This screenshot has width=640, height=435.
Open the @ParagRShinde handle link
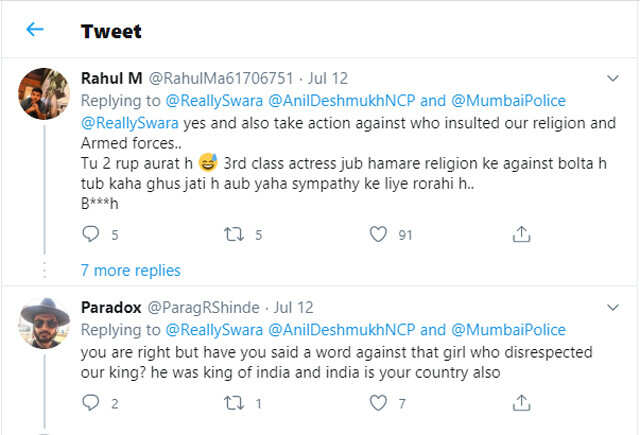pos(206,307)
